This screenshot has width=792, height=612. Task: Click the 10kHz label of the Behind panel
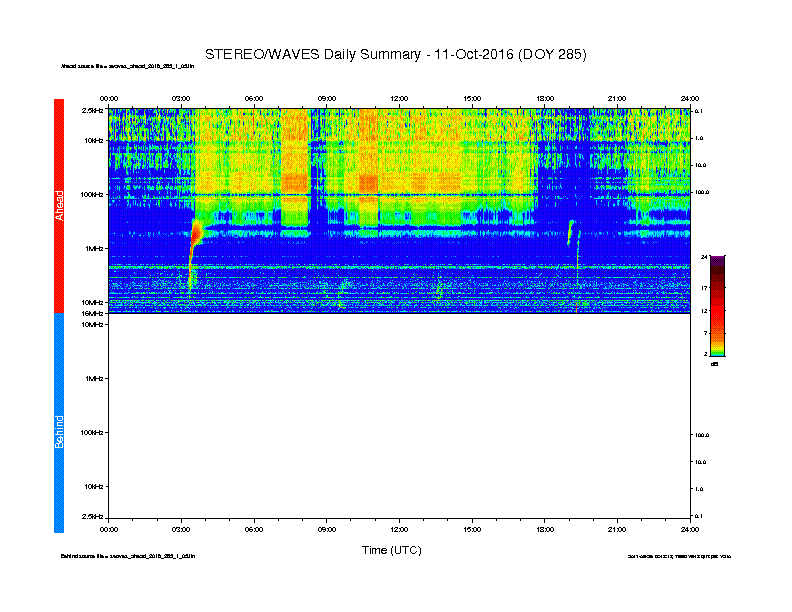[94, 487]
